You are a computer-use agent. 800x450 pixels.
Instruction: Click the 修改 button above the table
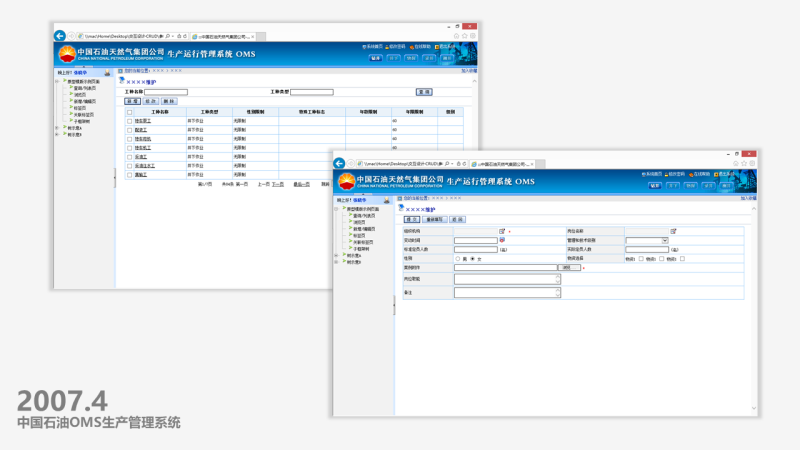pyautogui.click(x=151, y=101)
